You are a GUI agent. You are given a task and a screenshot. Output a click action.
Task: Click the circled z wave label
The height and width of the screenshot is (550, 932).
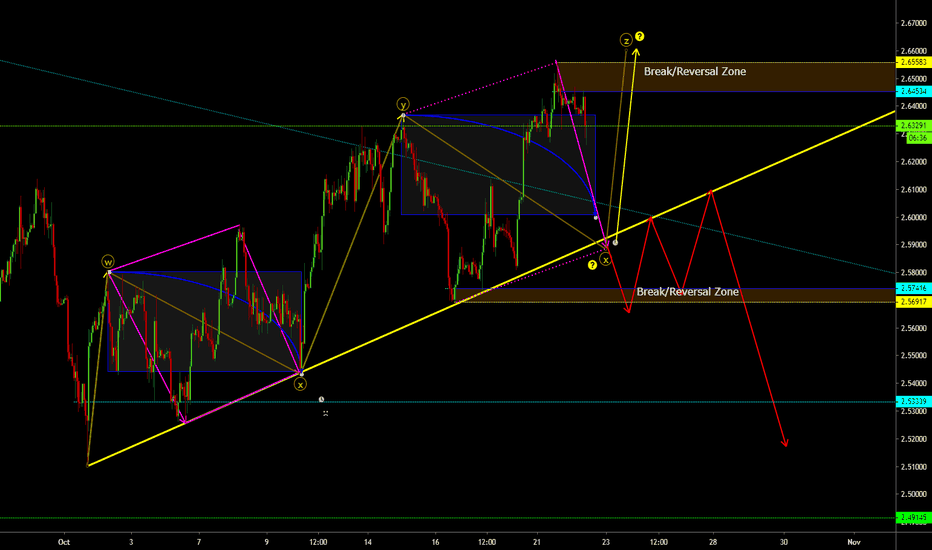click(x=626, y=40)
